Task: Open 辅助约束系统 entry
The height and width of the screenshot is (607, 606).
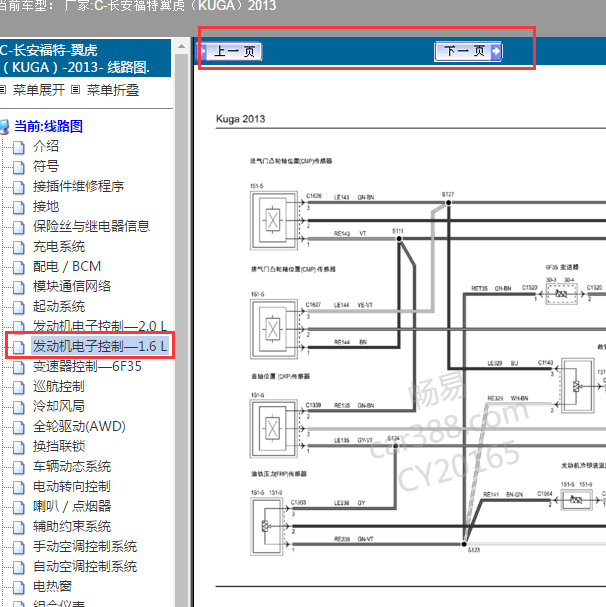Action: 72,526
